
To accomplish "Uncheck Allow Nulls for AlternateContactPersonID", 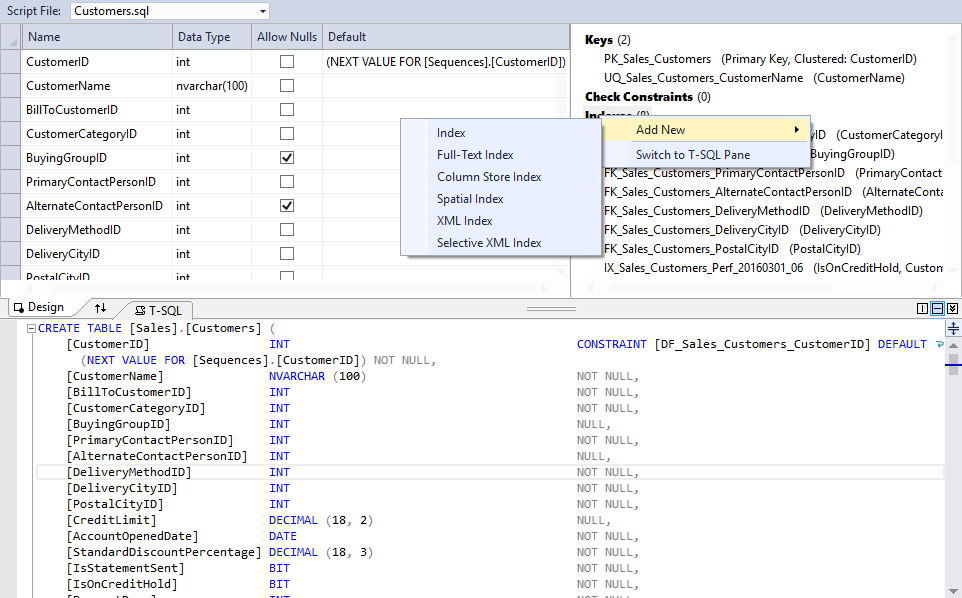I will (287, 205).
